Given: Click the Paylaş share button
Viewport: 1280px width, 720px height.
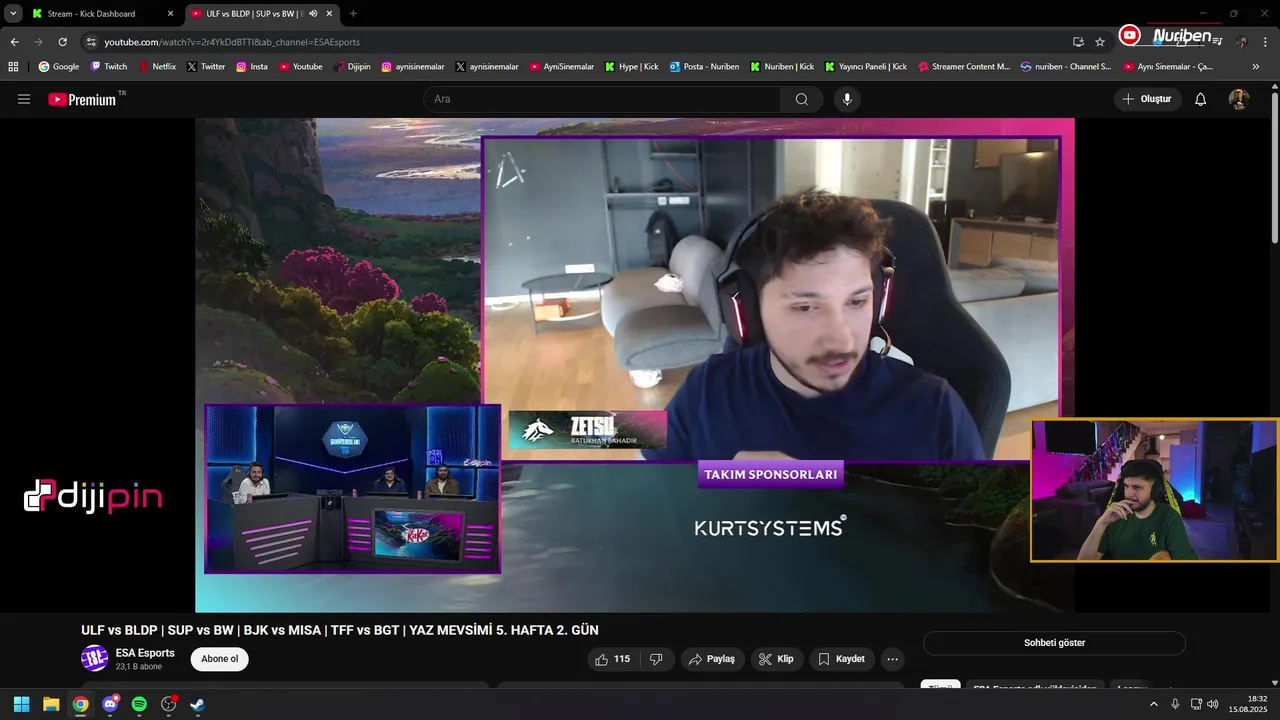Looking at the screenshot, I should (712, 659).
